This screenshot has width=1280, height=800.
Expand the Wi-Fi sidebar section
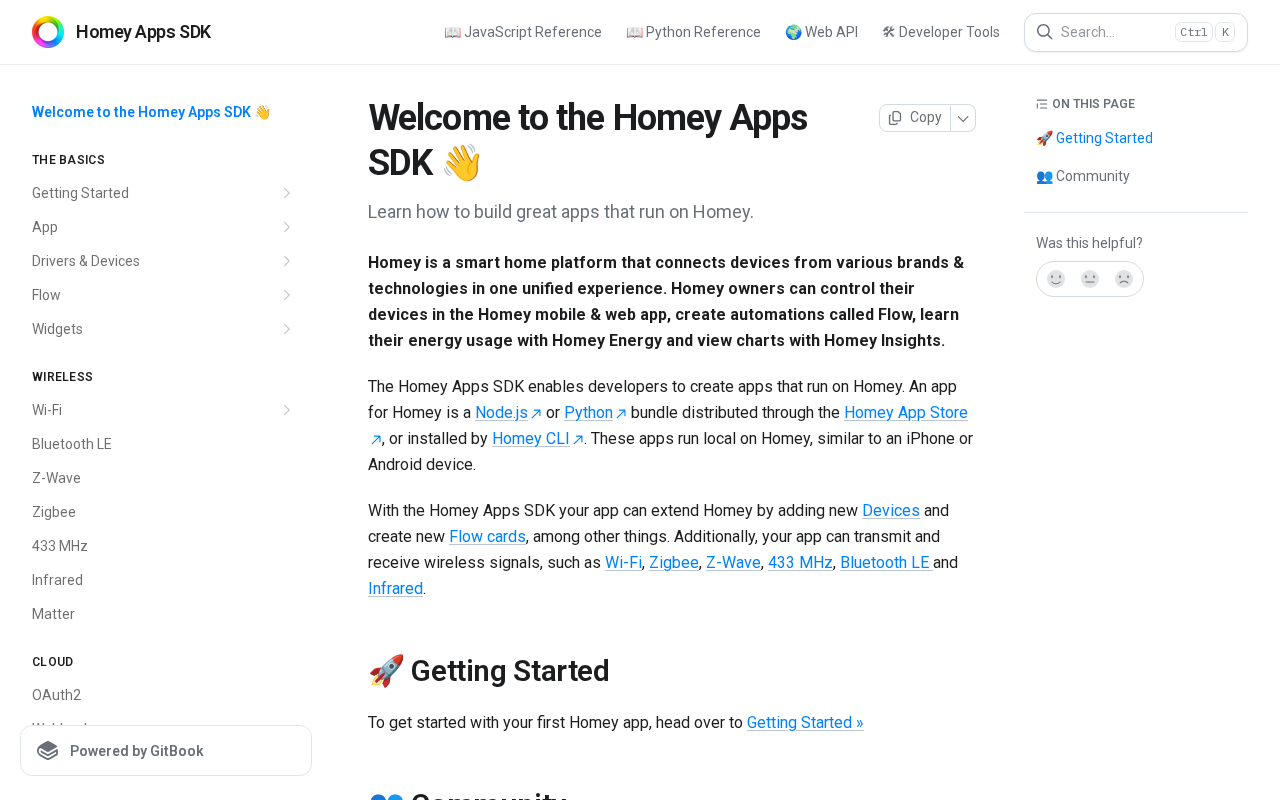point(286,410)
